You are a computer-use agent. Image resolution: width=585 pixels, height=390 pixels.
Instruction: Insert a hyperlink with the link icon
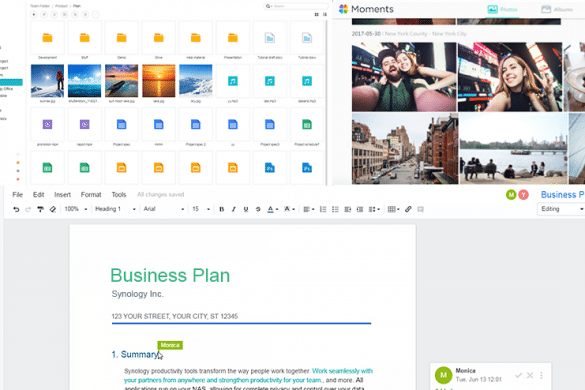(408, 209)
